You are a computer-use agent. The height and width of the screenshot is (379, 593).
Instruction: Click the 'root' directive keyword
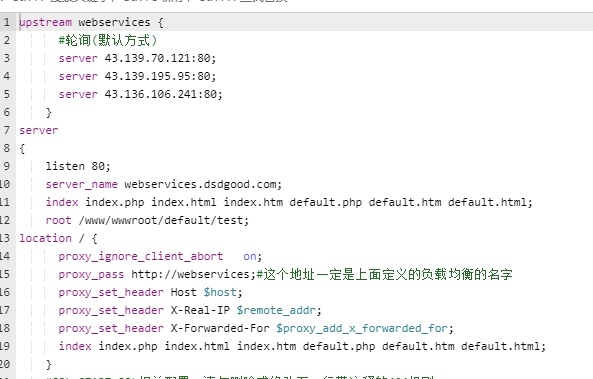coord(58,221)
